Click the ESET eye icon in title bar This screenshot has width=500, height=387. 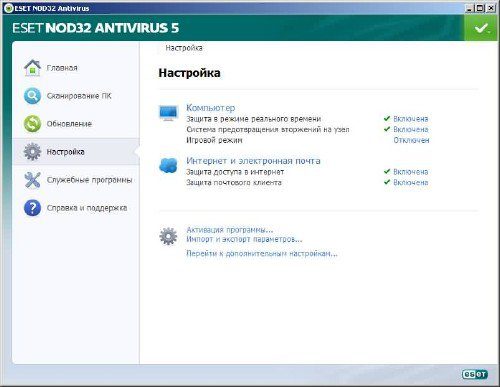9,8
